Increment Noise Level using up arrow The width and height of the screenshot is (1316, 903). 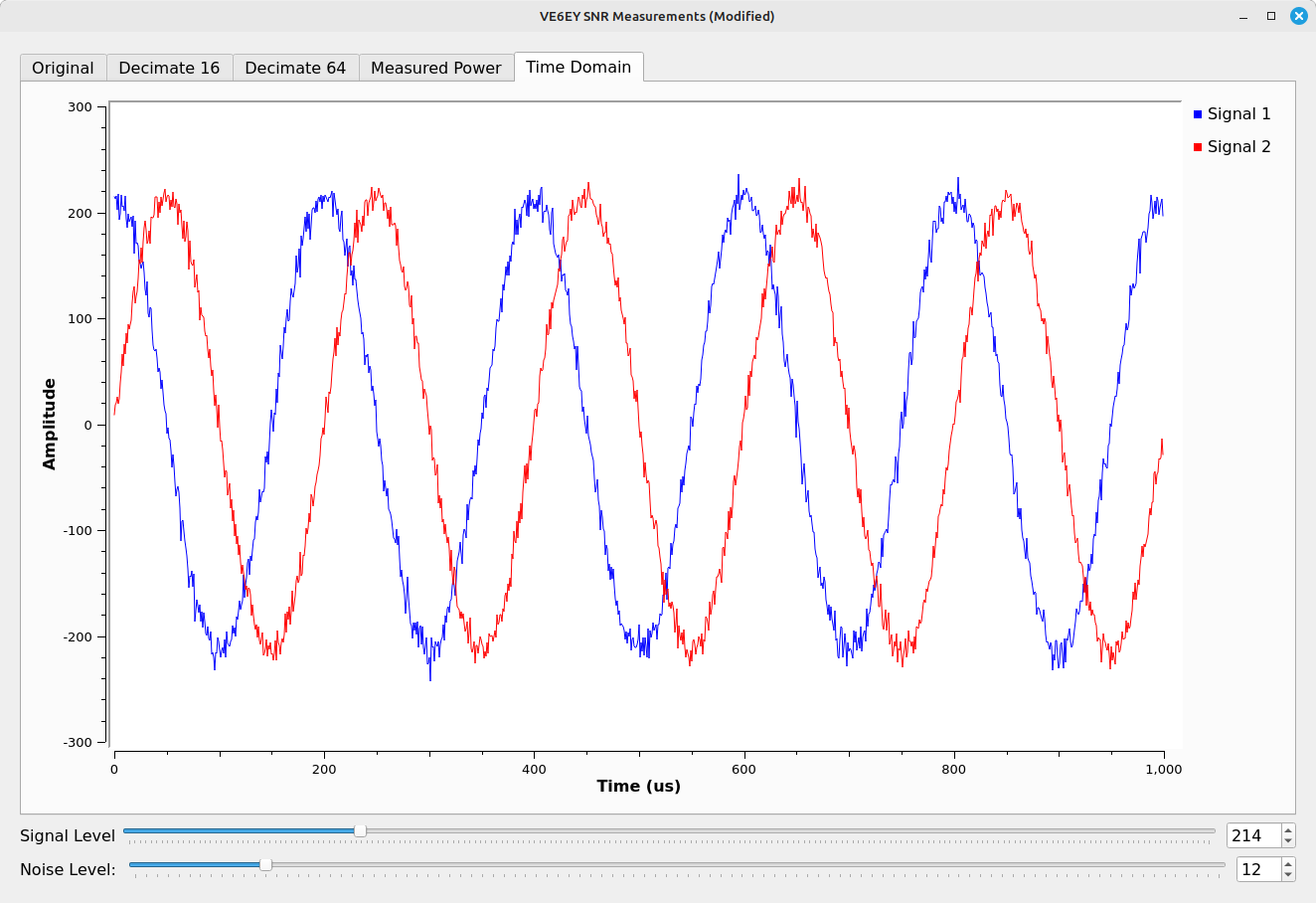[1288, 864]
